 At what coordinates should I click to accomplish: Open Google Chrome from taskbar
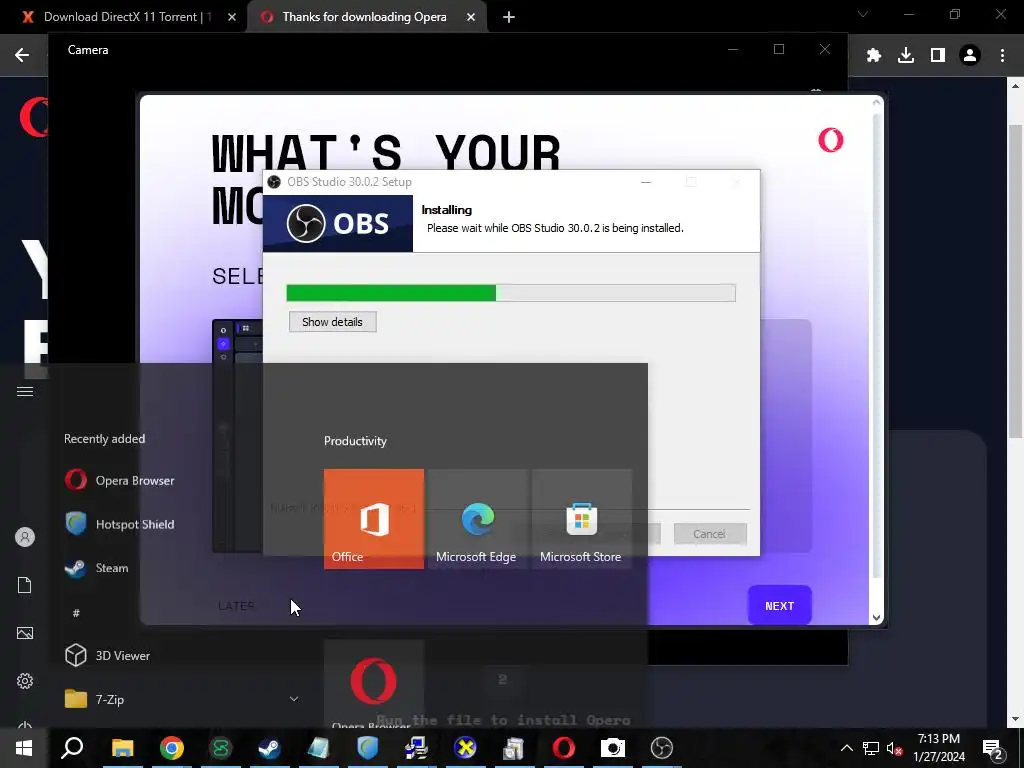coord(172,748)
